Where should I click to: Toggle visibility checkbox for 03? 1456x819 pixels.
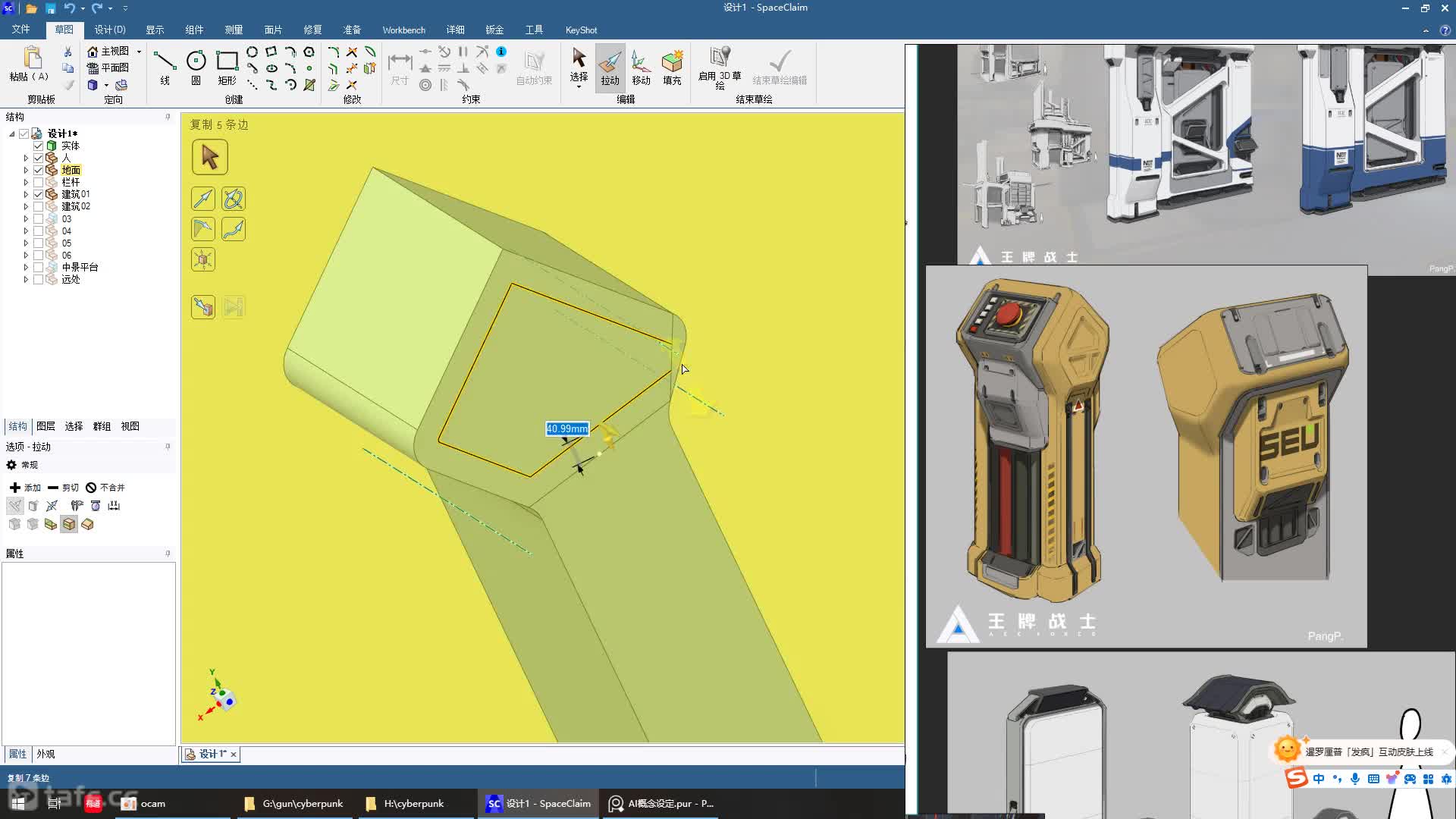(x=38, y=218)
